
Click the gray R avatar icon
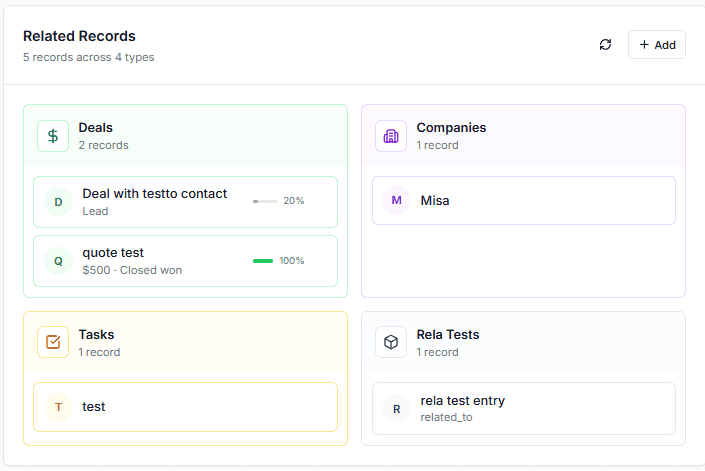[x=397, y=408]
